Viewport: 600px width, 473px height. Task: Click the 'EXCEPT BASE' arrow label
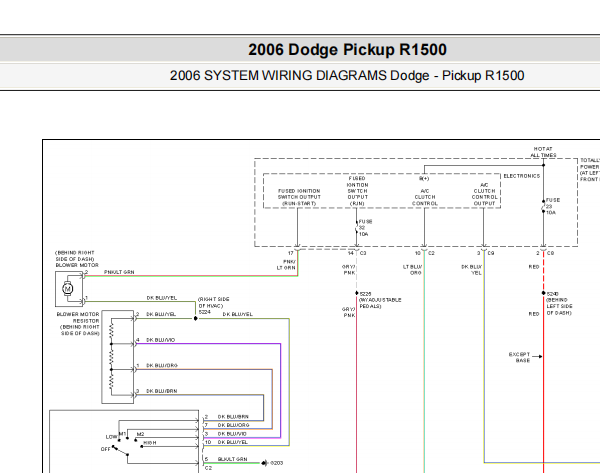coord(519,357)
